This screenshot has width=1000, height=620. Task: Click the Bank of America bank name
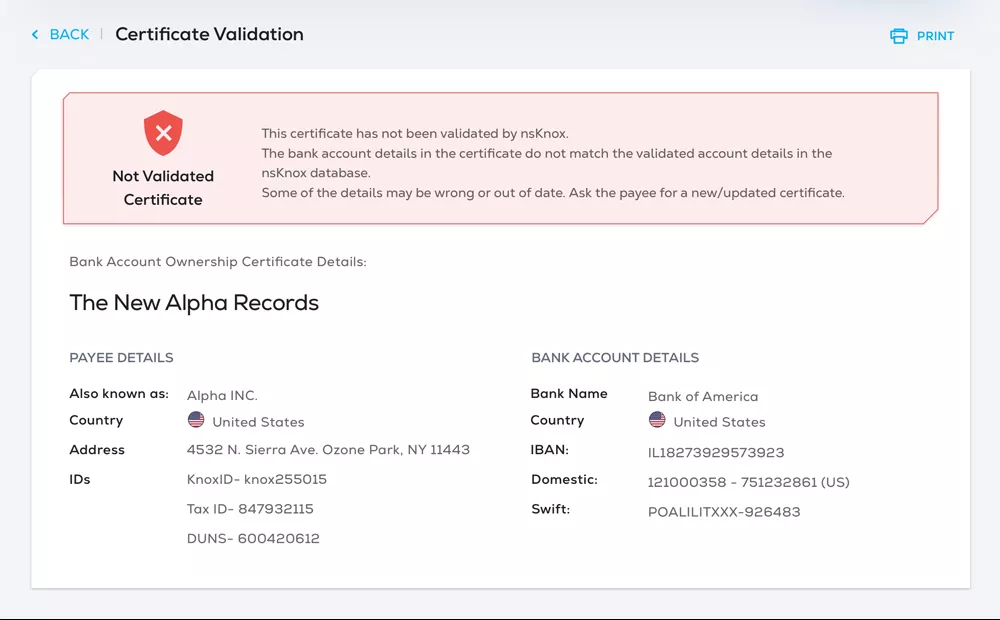(703, 397)
